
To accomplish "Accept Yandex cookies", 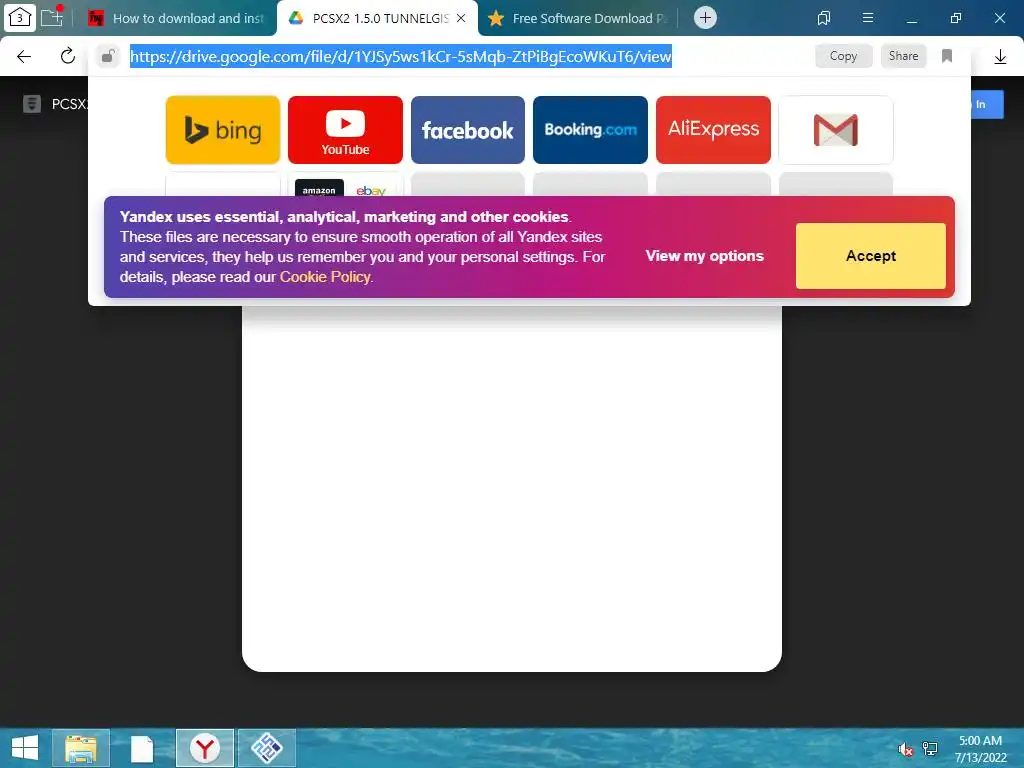I will pyautogui.click(x=871, y=256).
